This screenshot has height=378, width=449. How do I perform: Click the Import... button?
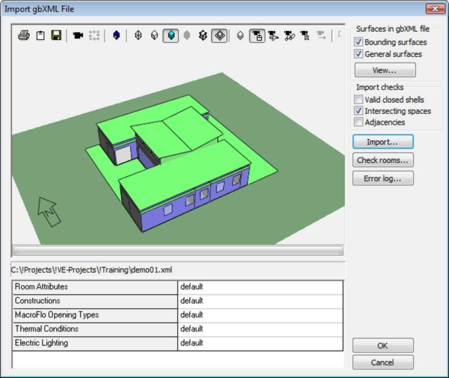click(x=383, y=142)
